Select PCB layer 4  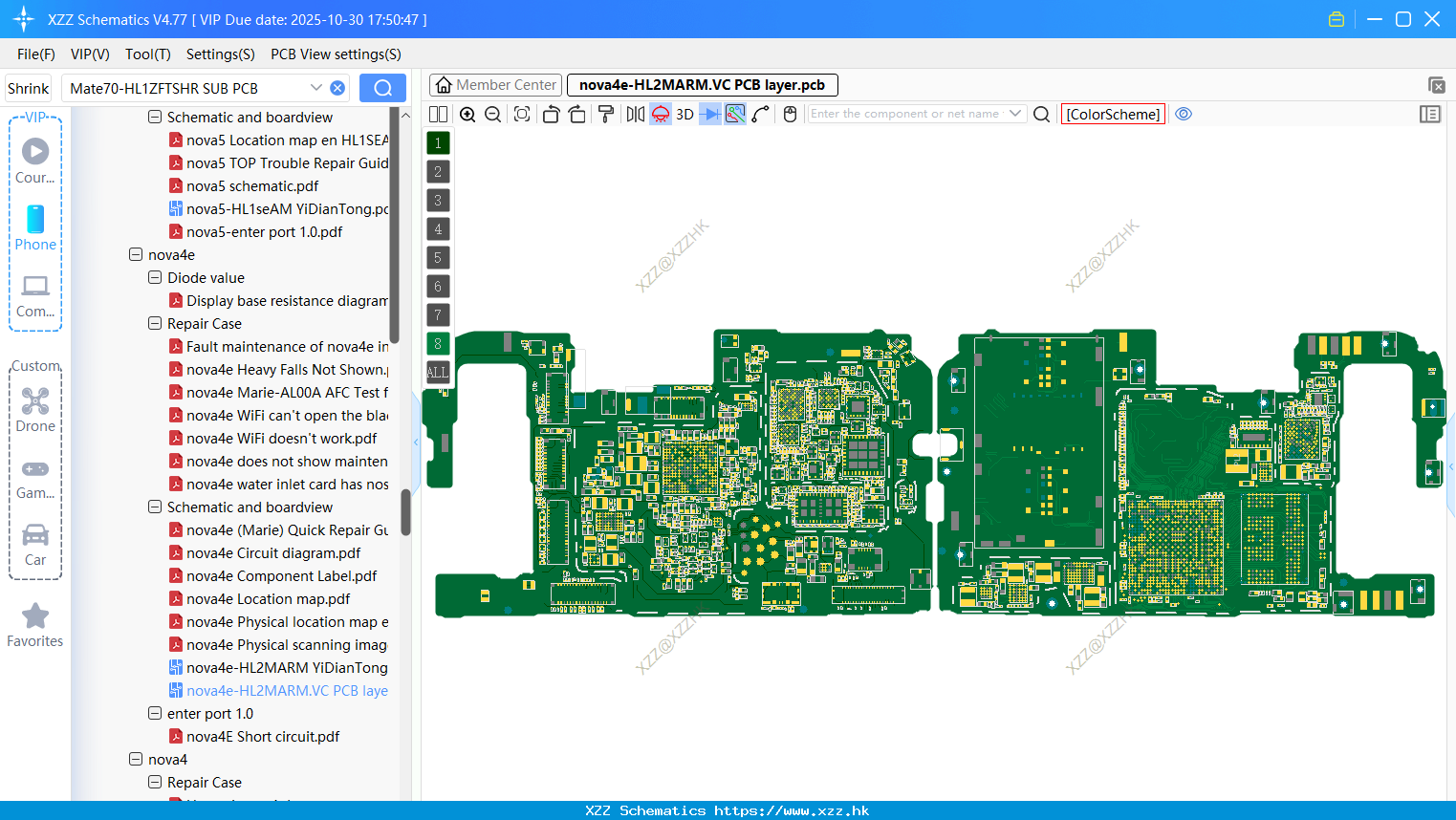[438, 229]
